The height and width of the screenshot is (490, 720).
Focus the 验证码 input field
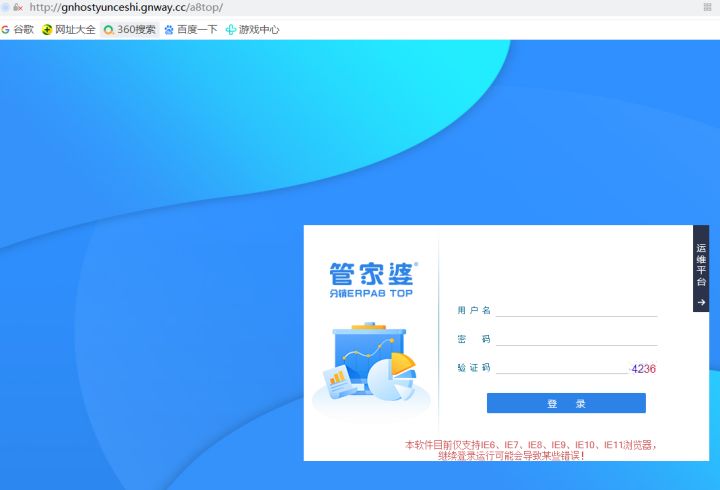562,367
